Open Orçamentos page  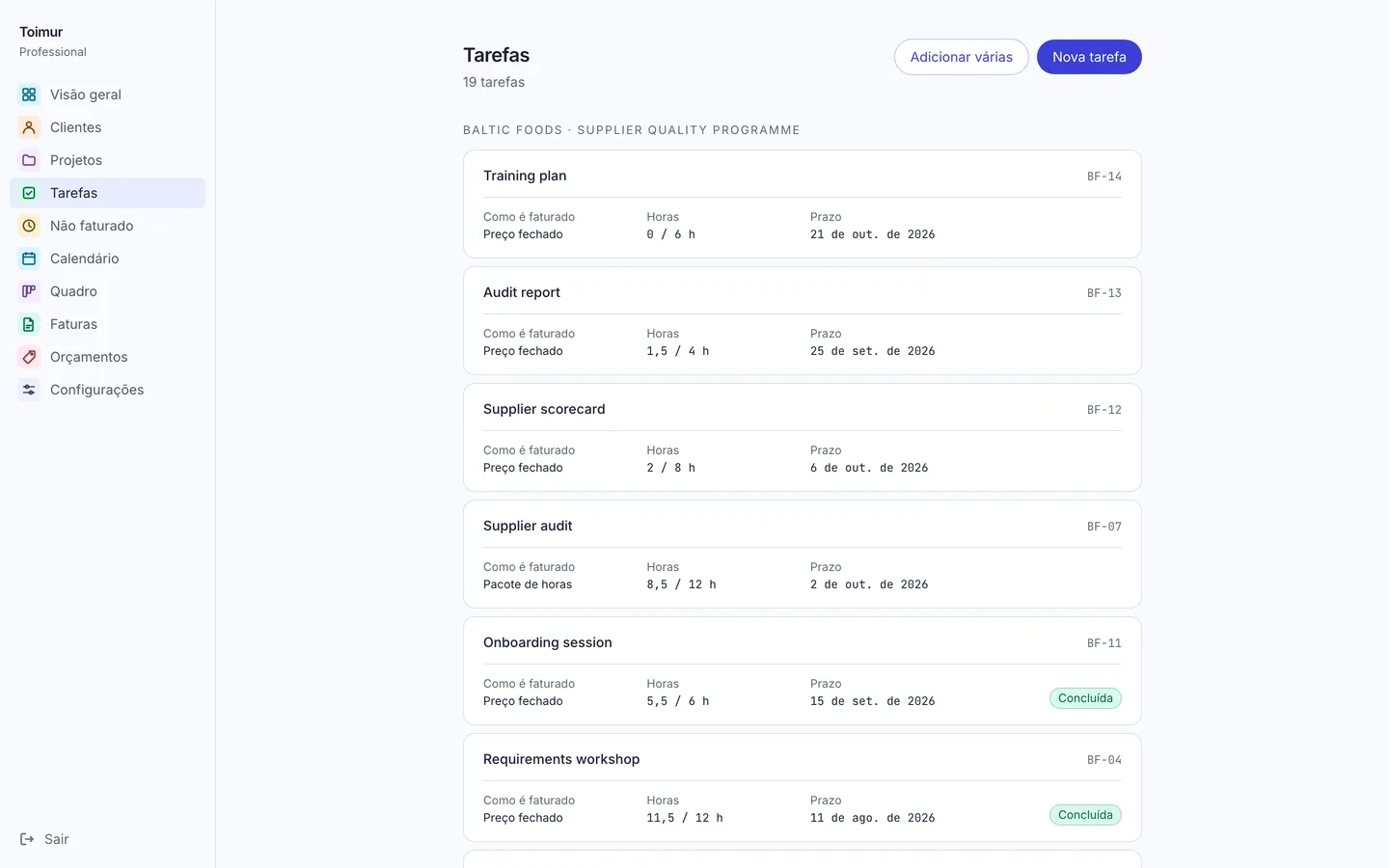click(108, 357)
